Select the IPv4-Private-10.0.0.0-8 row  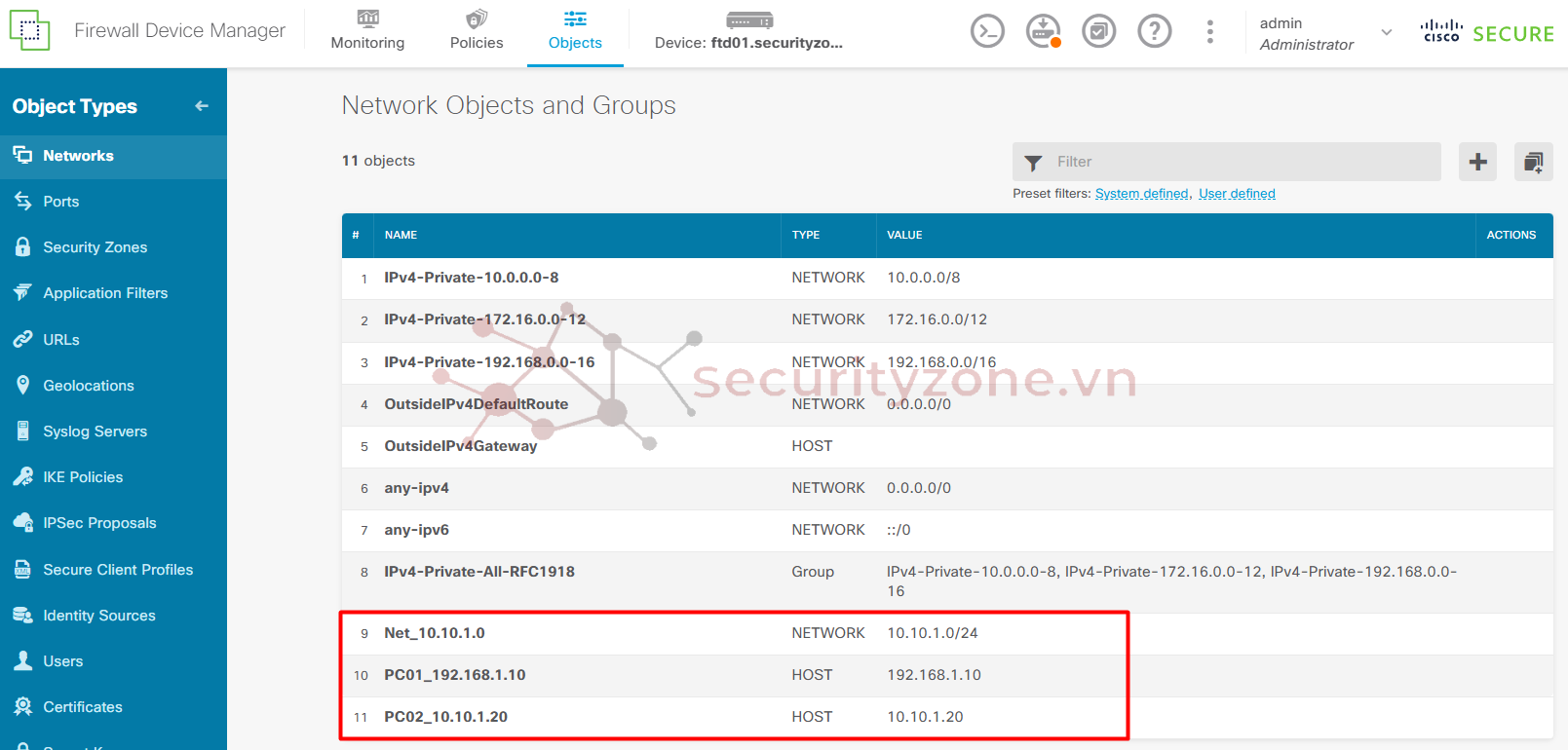[x=947, y=278]
